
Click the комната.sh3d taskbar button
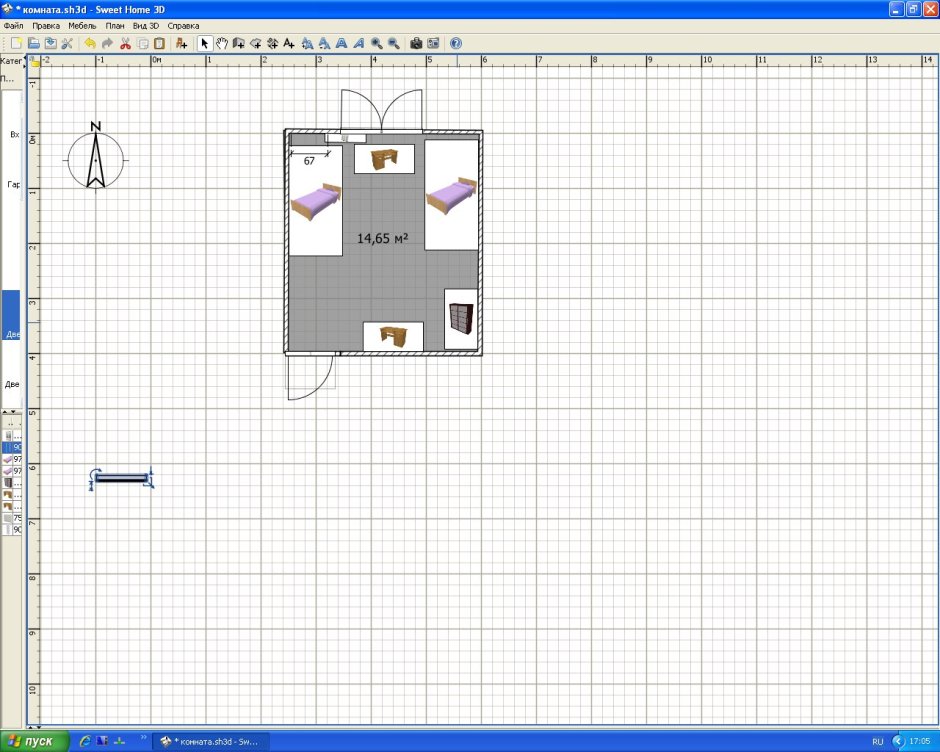[x=210, y=742]
